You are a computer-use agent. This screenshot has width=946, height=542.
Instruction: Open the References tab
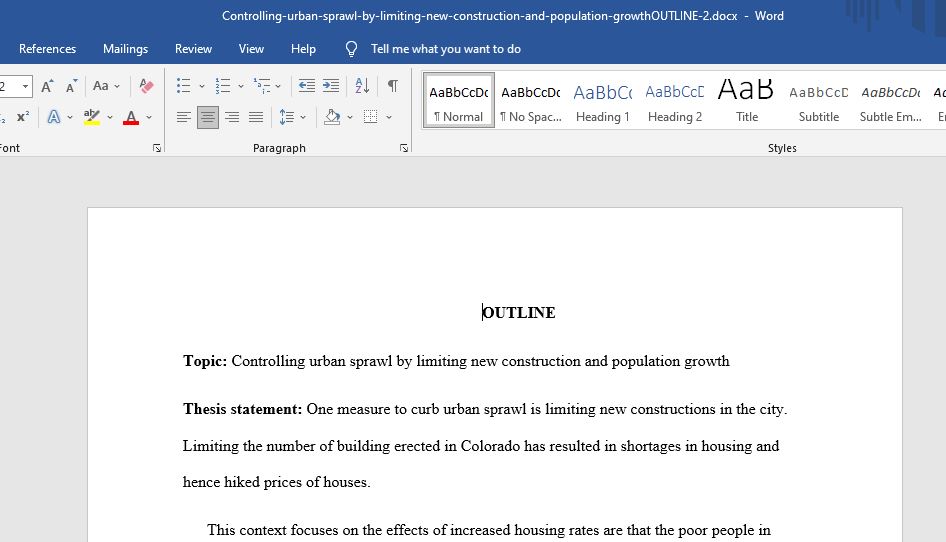tap(47, 49)
